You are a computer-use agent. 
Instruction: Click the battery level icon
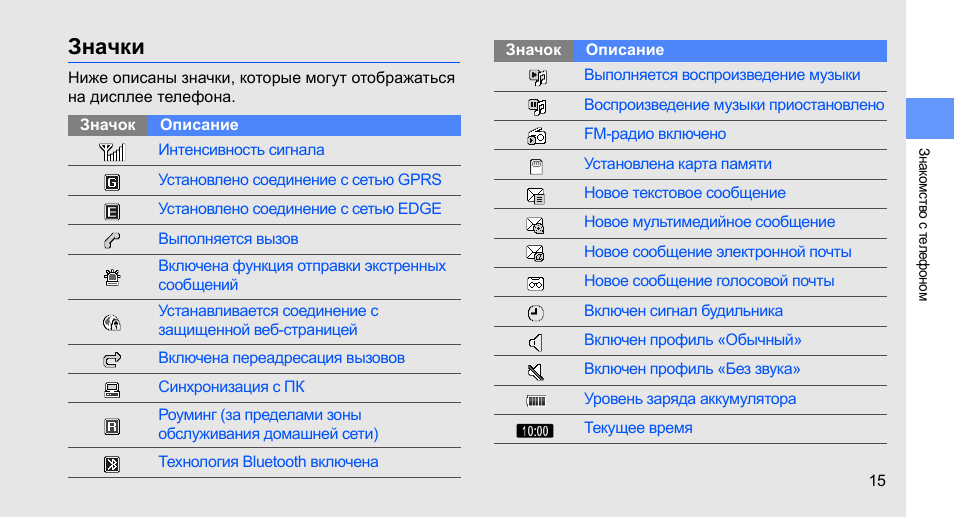pos(536,401)
